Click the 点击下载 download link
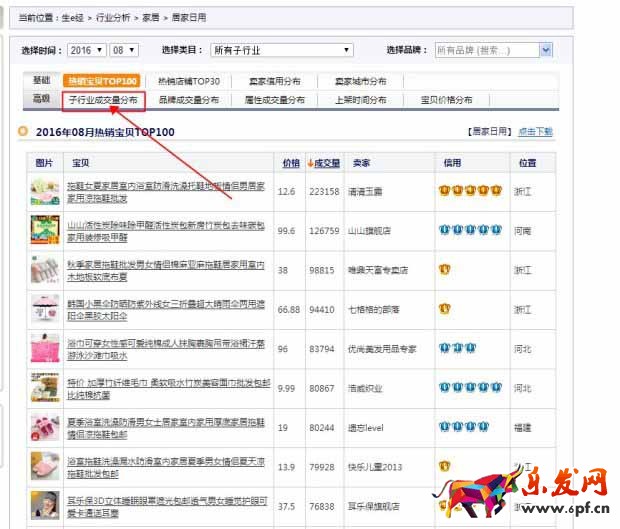Viewport: 620px width, 529px height. point(535,132)
